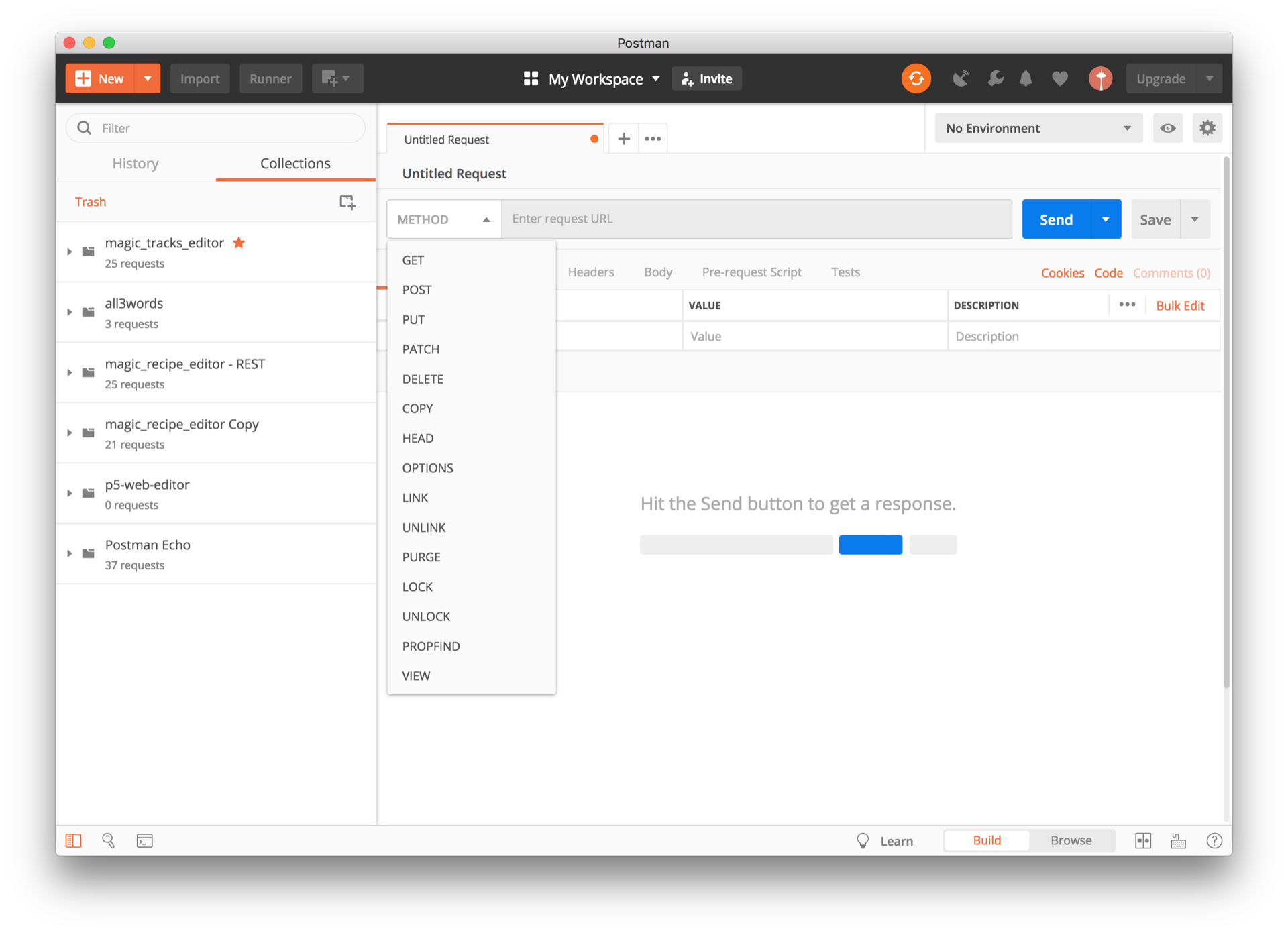Select PATCH from the method list
Image resolution: width=1288 pixels, height=935 pixels.
pos(421,349)
